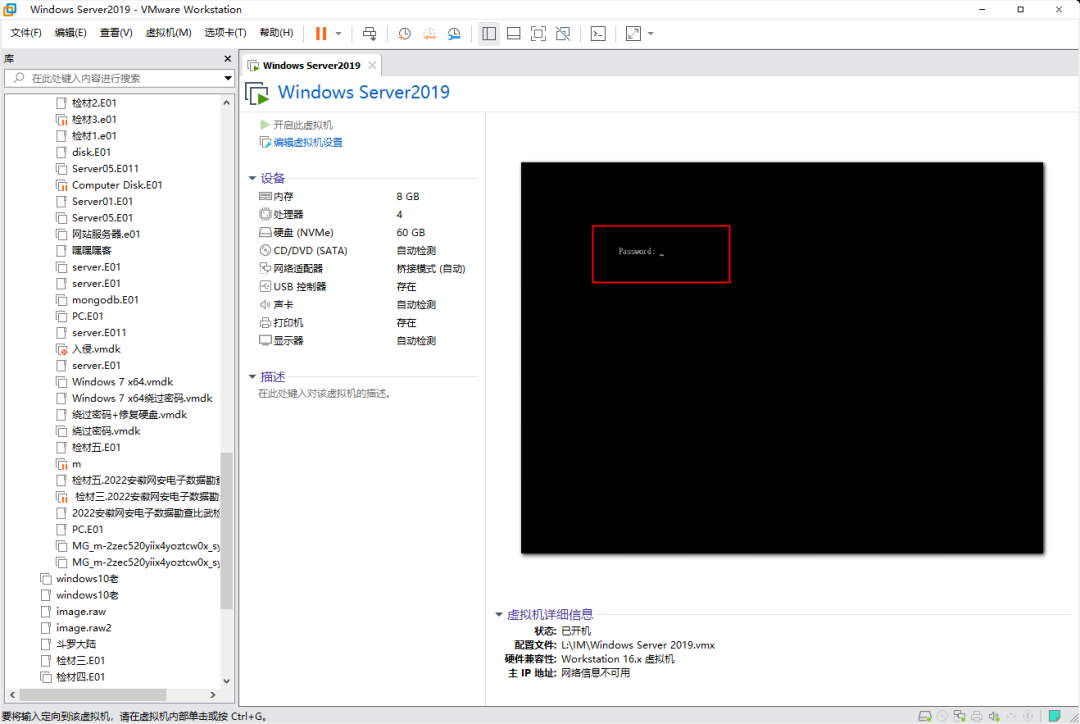This screenshot has width=1080, height=724.
Task: Open the library search dropdown arrow
Action: coord(227,79)
